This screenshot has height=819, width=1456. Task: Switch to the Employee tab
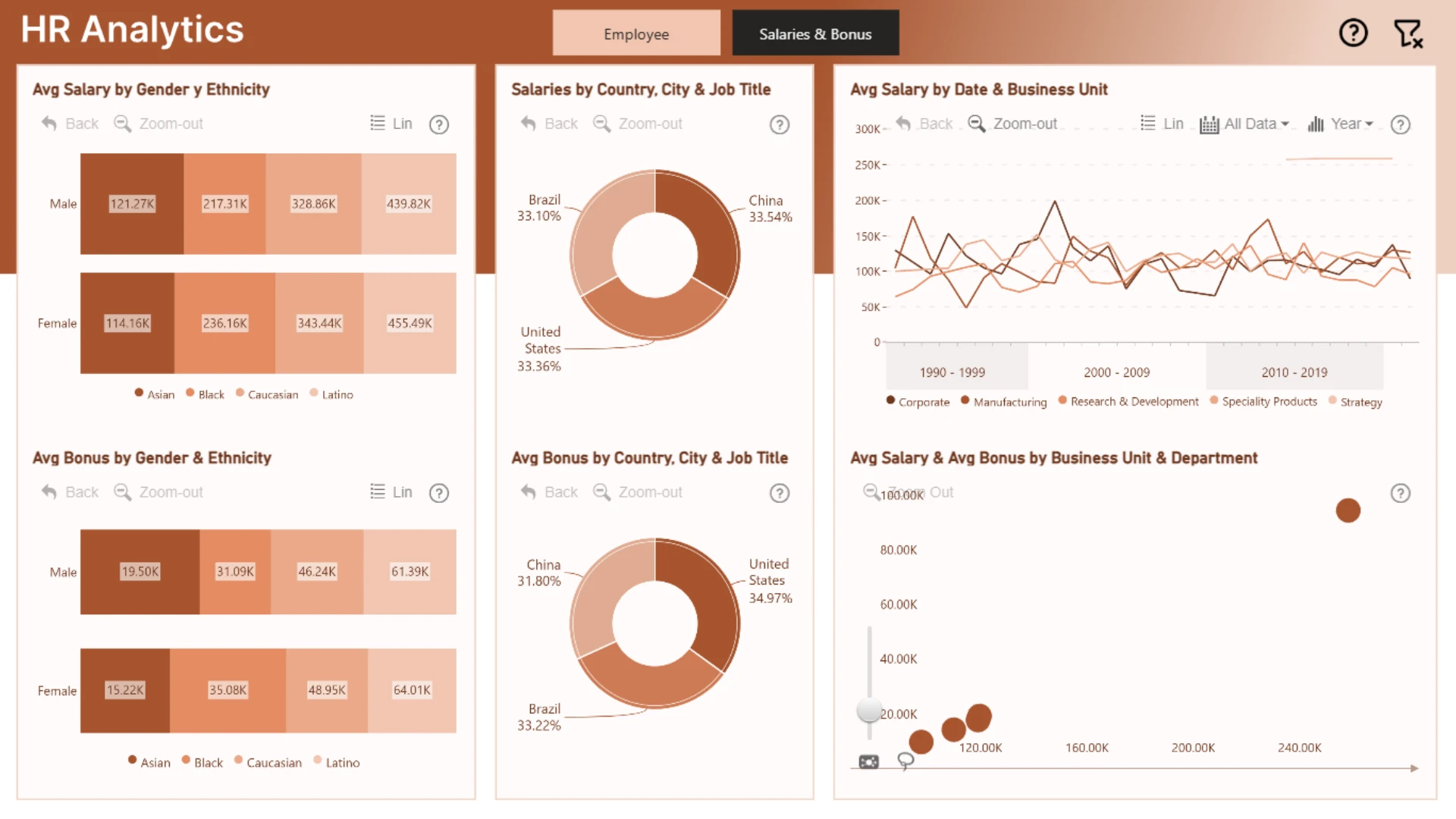tap(636, 33)
